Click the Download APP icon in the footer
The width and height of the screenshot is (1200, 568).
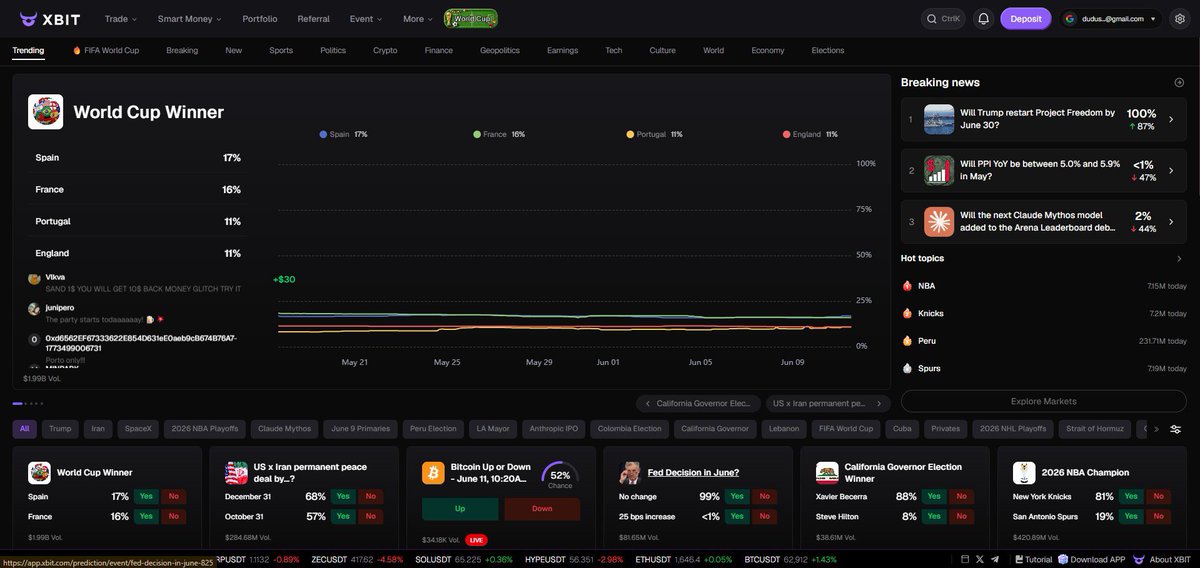point(1064,559)
